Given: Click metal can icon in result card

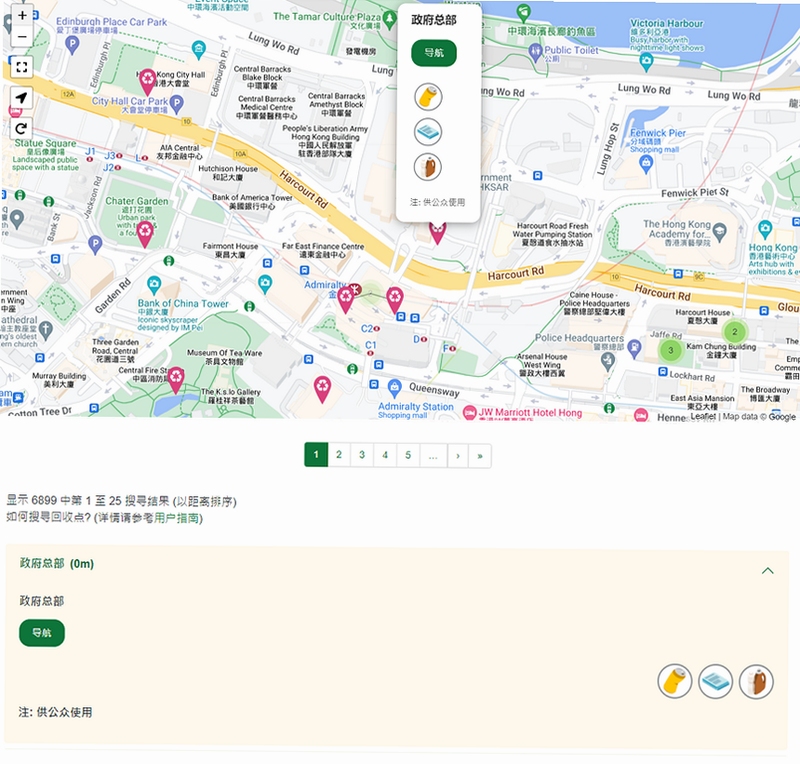Looking at the screenshot, I should pos(674,681).
